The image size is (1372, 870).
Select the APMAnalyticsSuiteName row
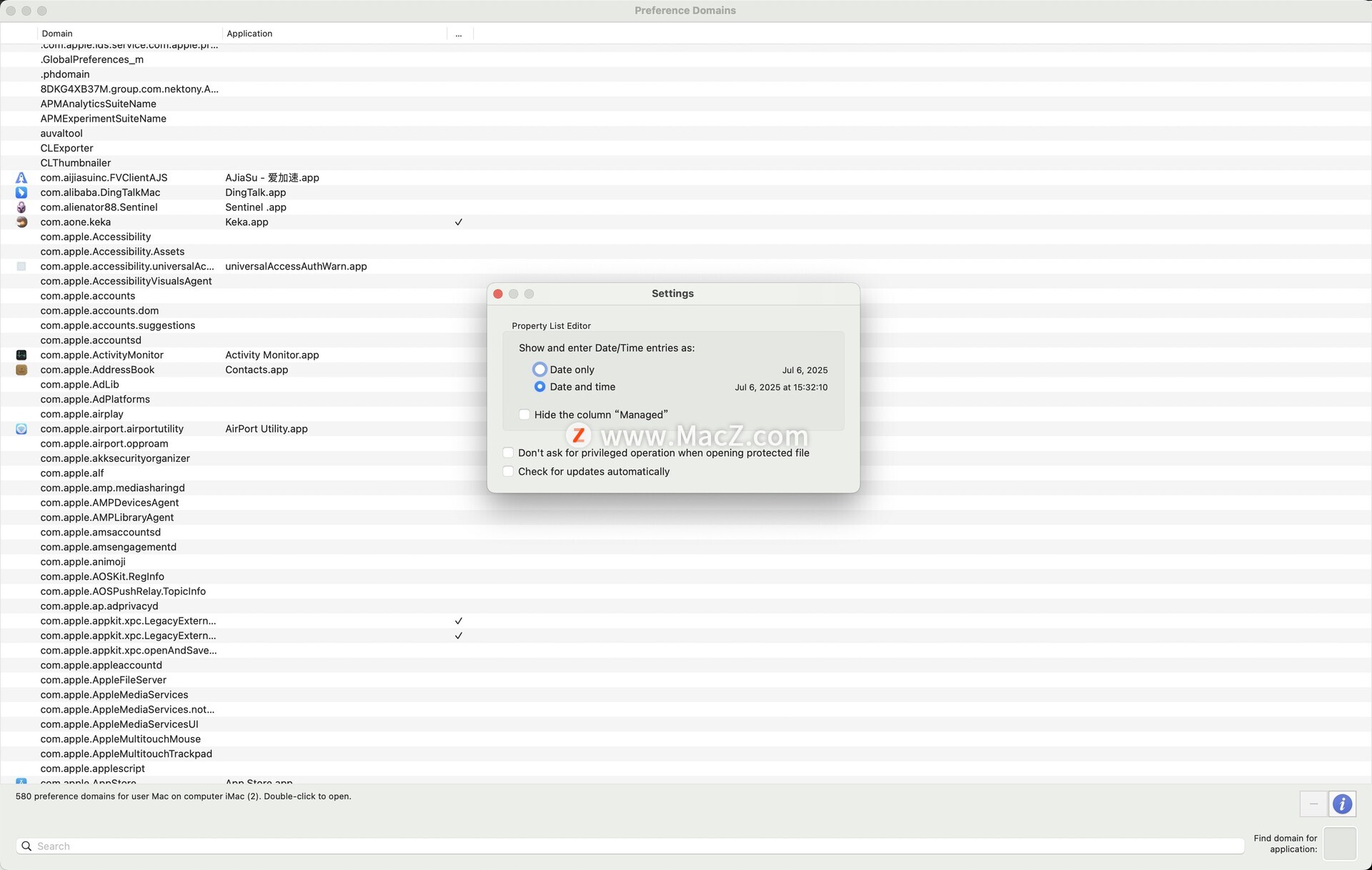pos(686,104)
